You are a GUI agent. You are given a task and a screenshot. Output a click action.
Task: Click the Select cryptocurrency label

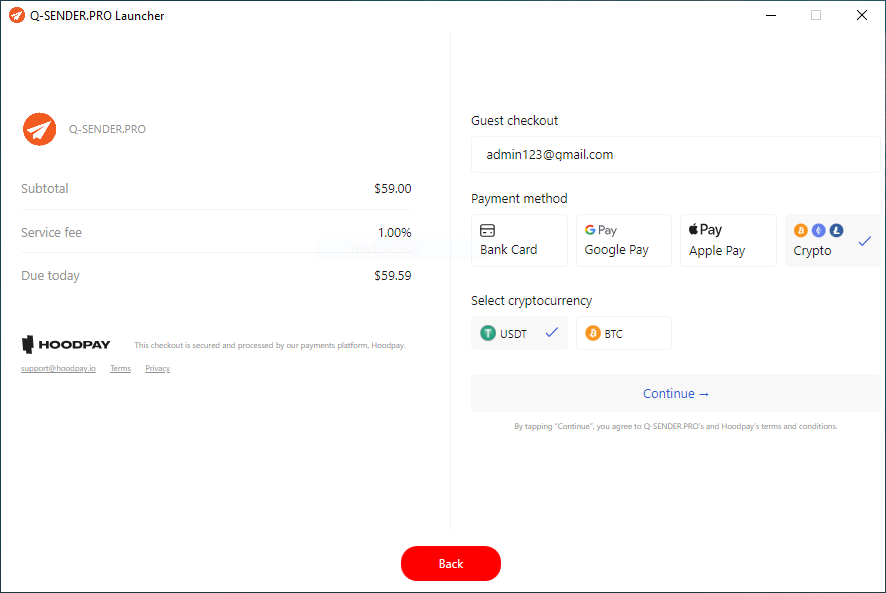coord(532,301)
